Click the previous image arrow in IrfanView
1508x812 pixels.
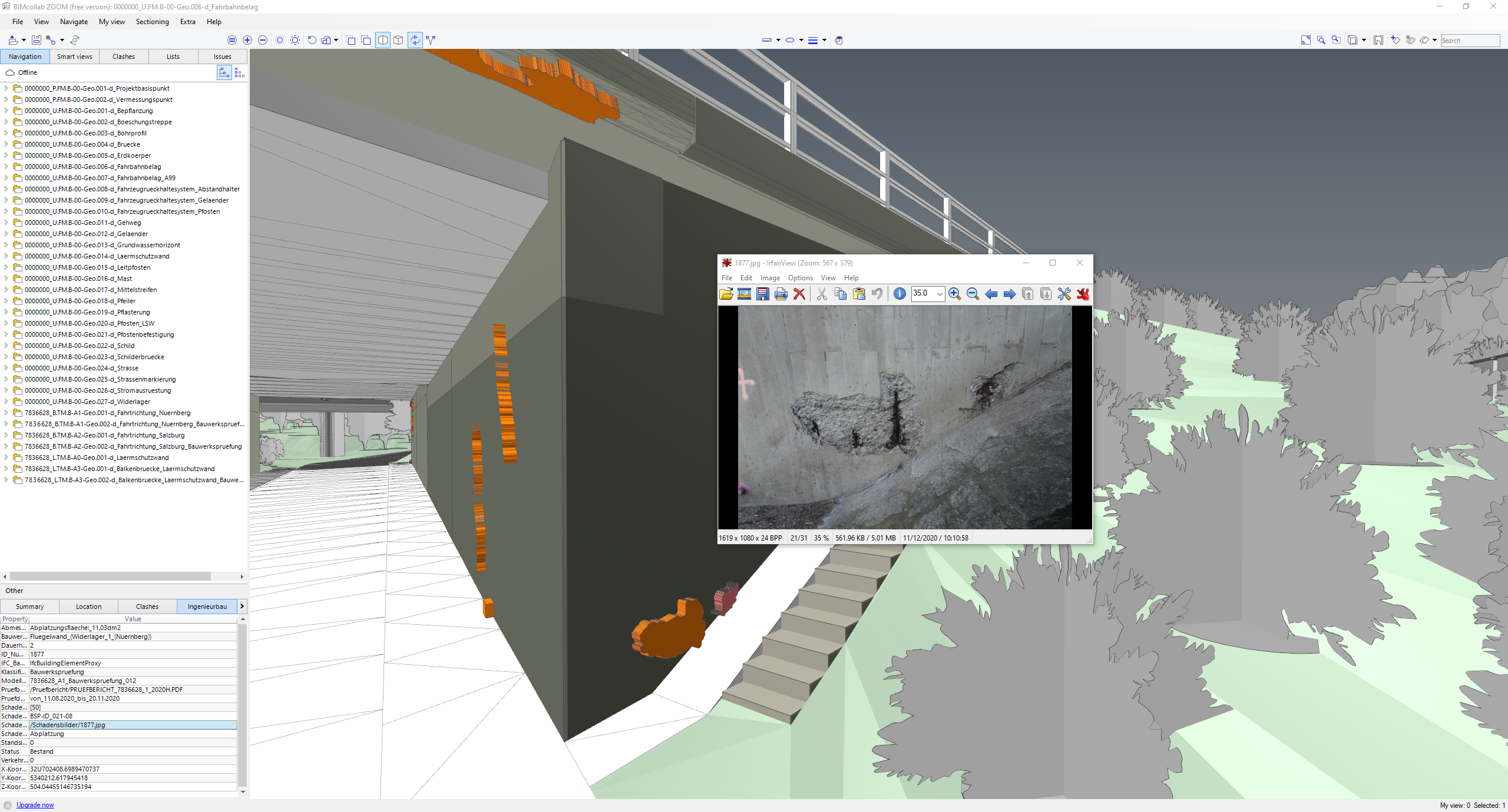pyautogui.click(x=990, y=293)
